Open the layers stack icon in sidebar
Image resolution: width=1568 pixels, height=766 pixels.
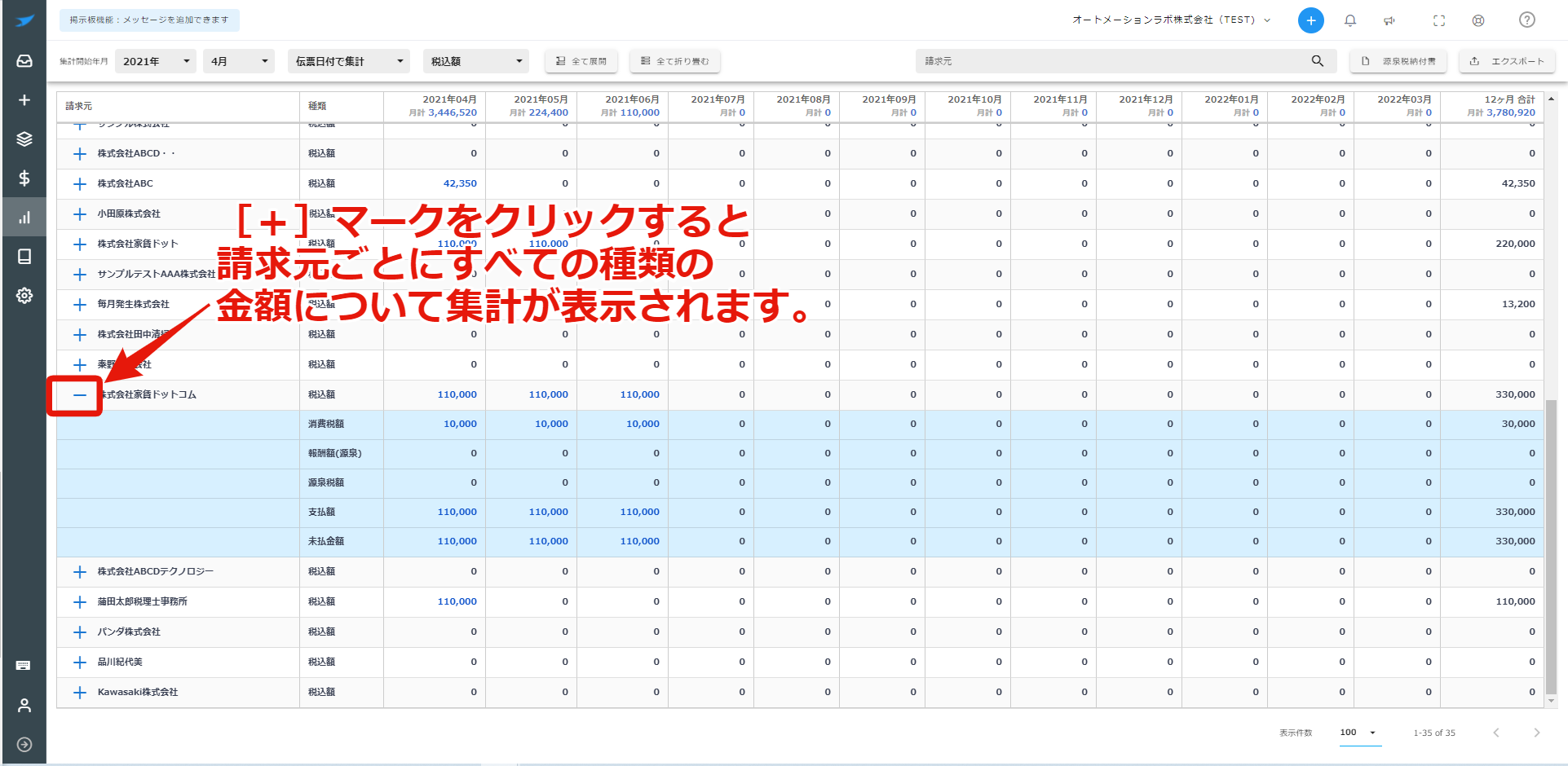pyautogui.click(x=24, y=139)
